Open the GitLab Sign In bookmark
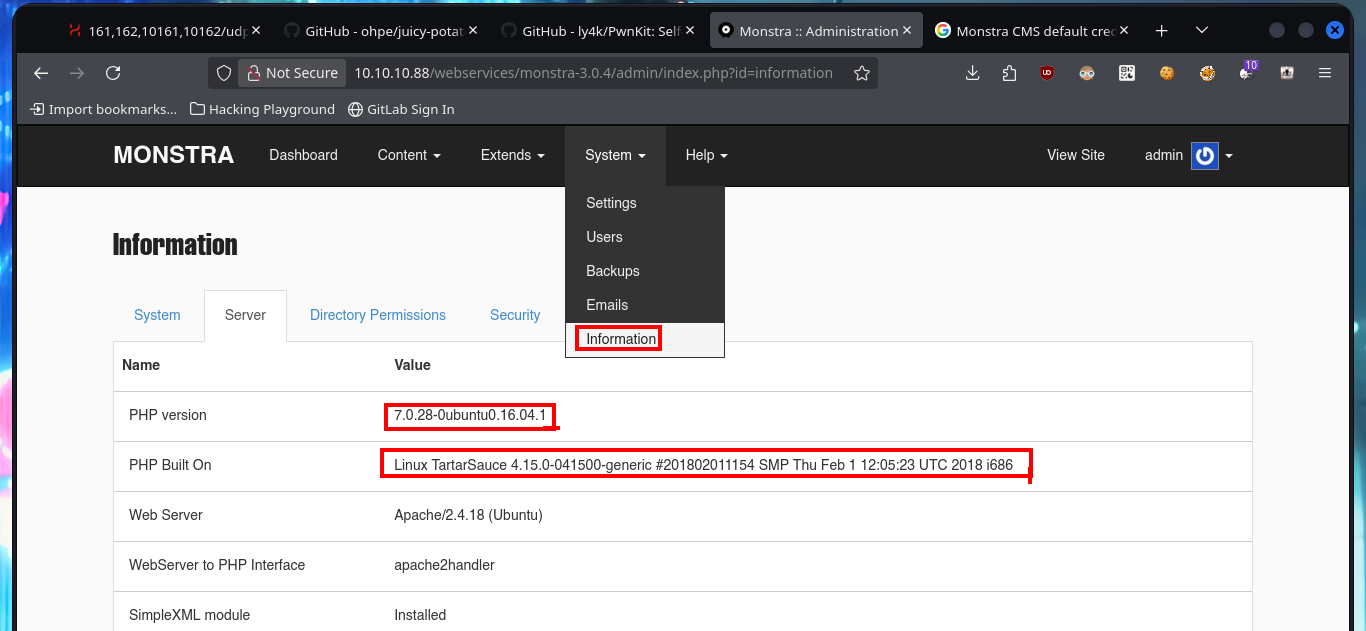The image size is (1366, 631). point(401,109)
